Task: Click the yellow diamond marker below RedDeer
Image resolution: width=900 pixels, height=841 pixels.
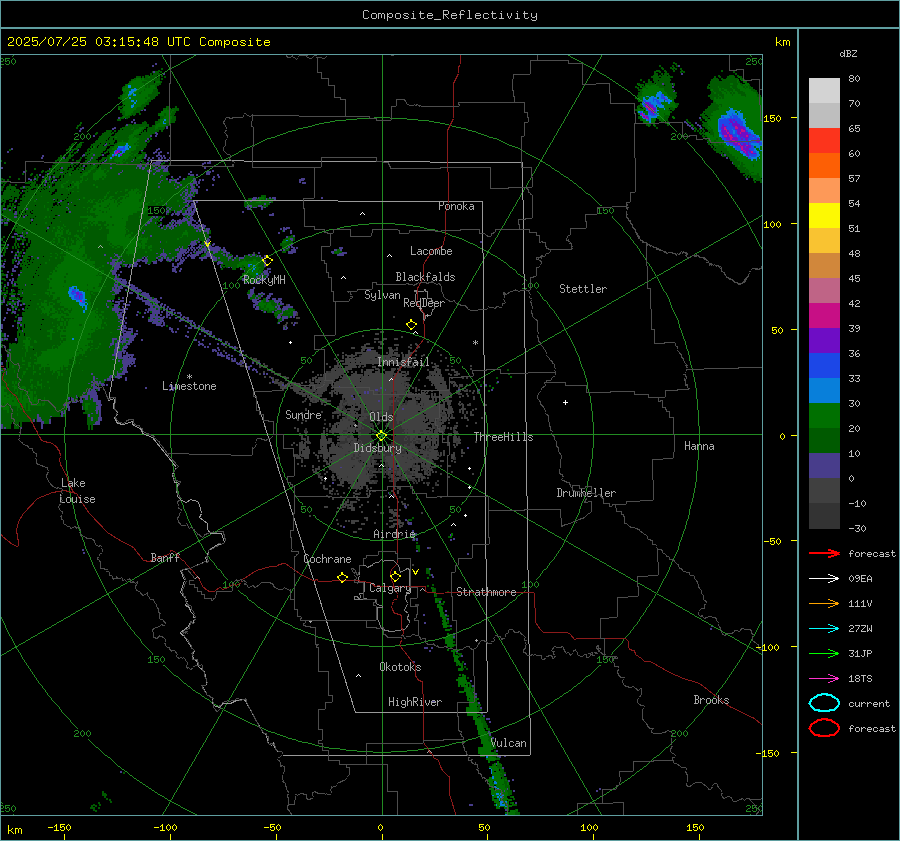Action: click(x=412, y=325)
